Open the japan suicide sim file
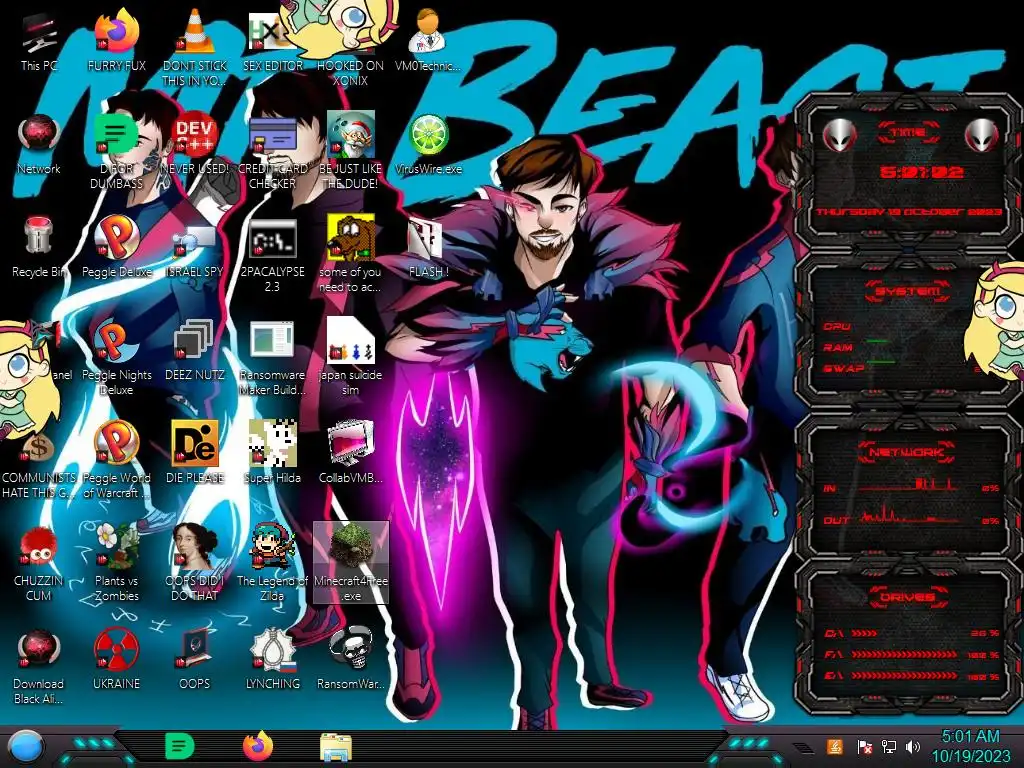Image resolution: width=1024 pixels, height=768 pixels. coord(351,358)
